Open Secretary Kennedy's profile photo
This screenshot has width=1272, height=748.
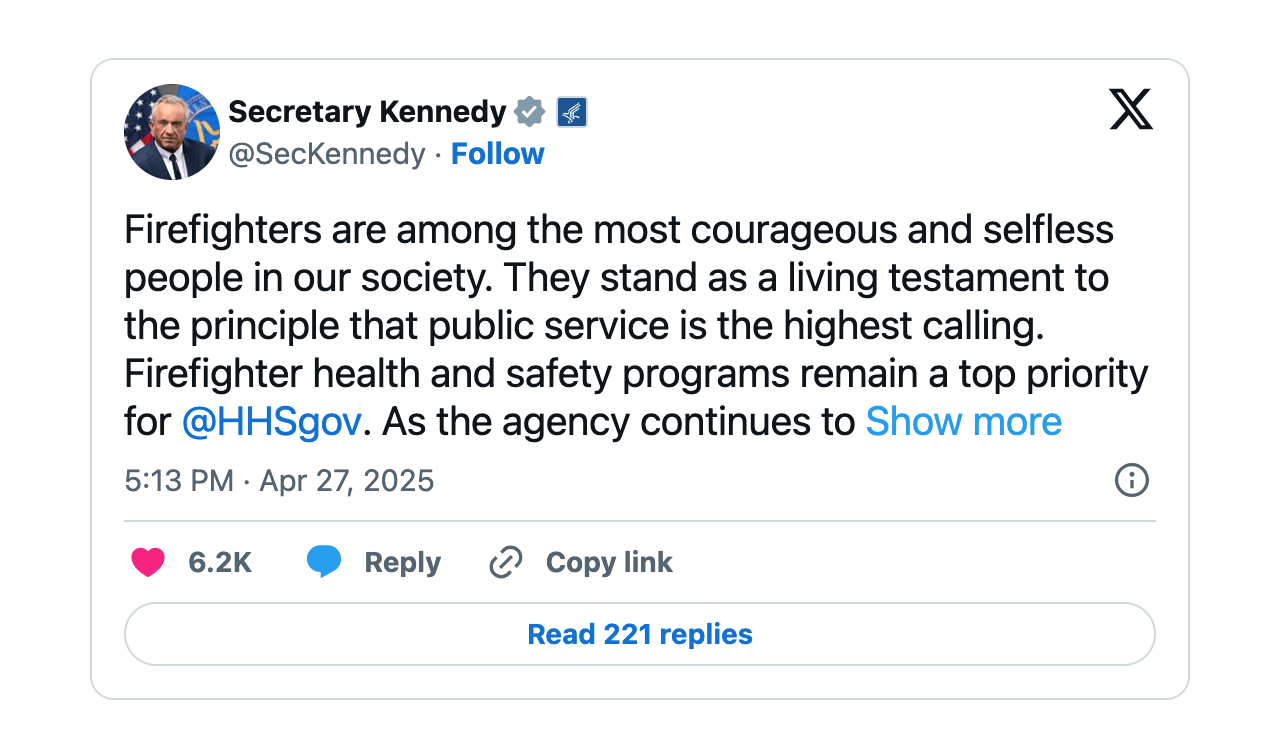pyautogui.click(x=172, y=132)
